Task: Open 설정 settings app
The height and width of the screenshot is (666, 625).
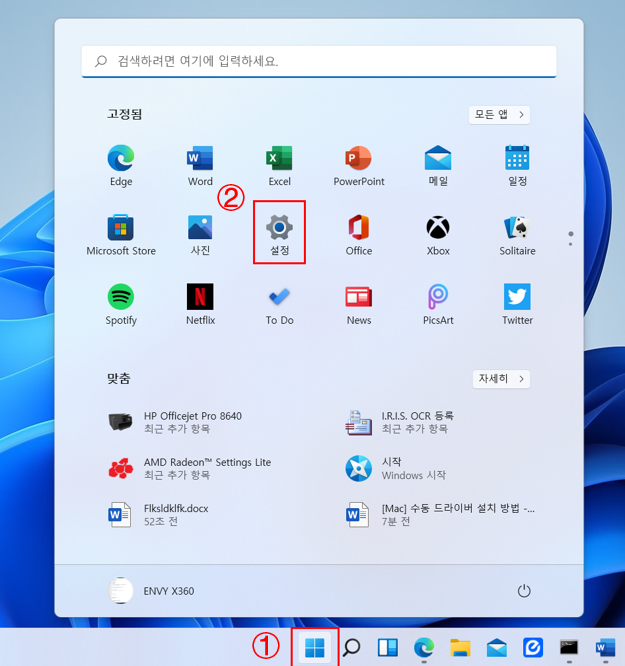Action: (279, 235)
